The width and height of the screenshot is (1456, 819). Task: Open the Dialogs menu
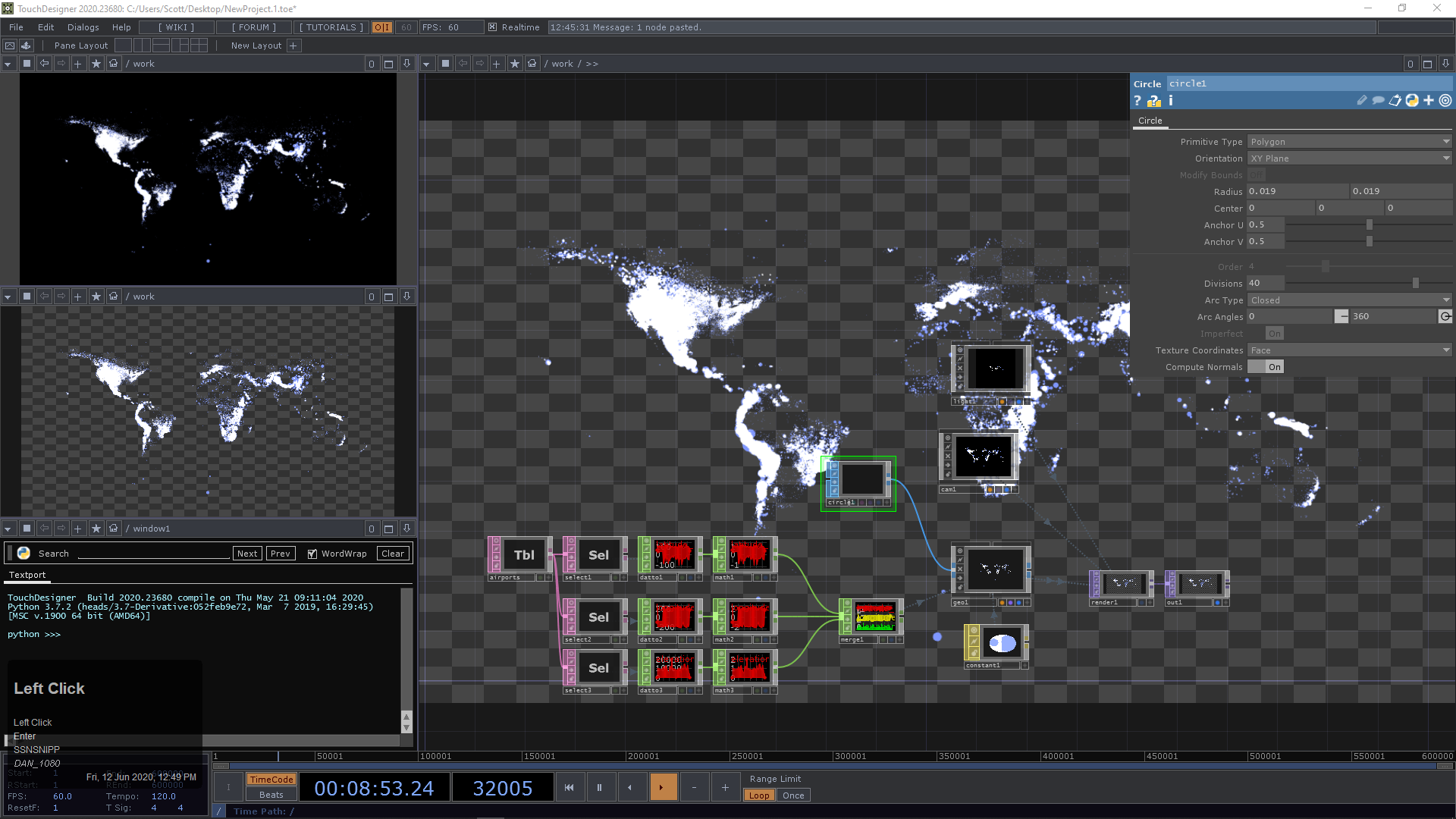click(83, 27)
